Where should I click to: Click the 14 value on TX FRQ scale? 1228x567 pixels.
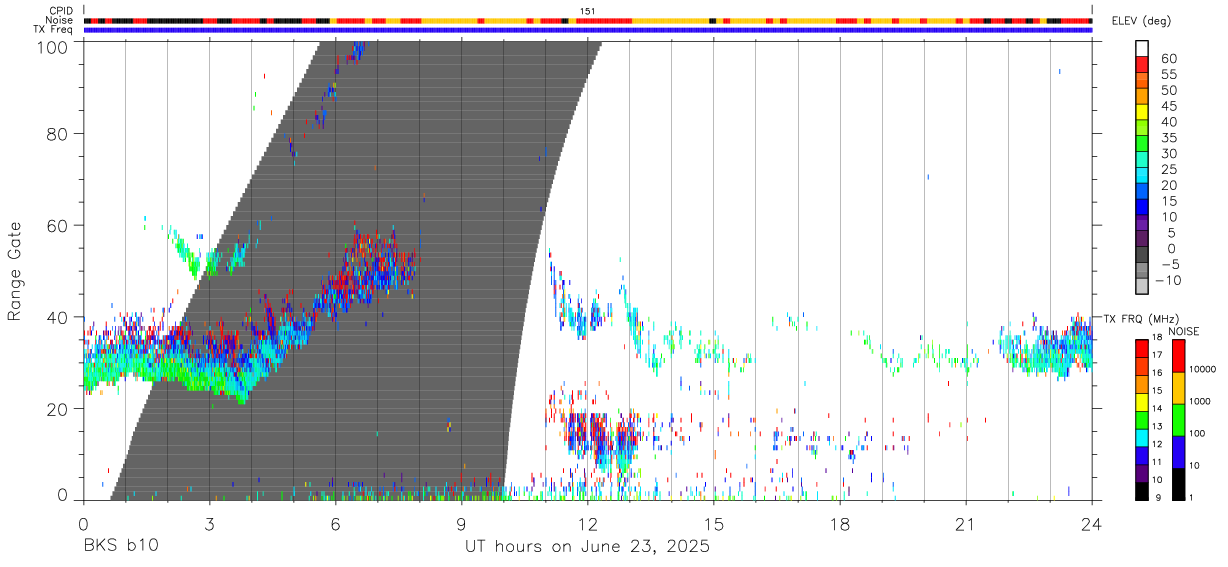pyautogui.click(x=1155, y=408)
